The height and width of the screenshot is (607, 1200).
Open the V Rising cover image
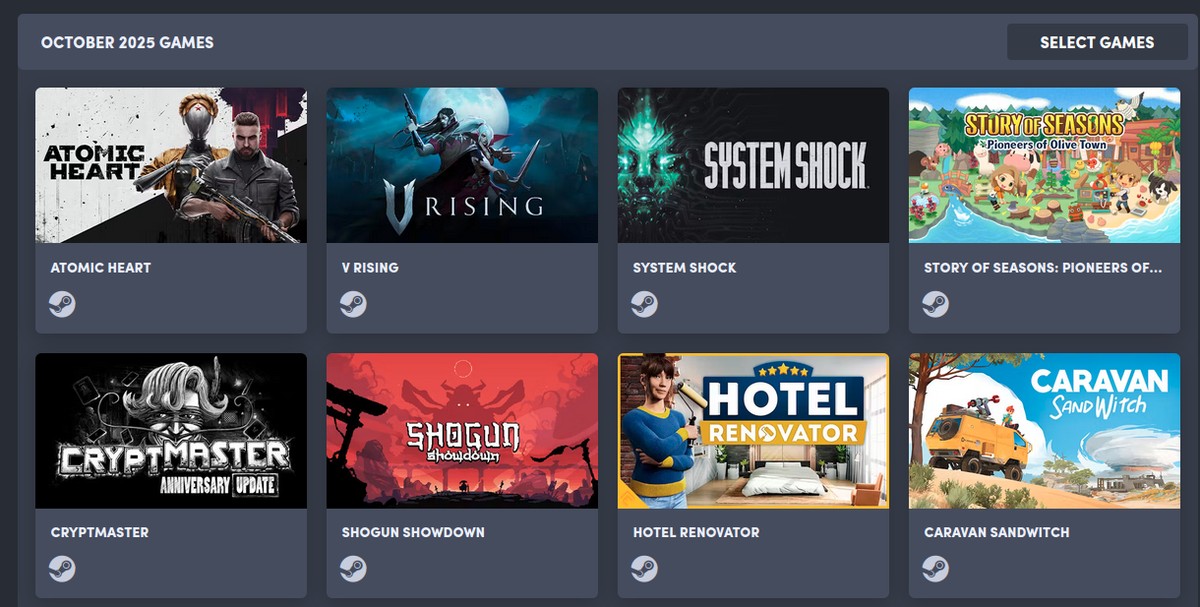[462, 165]
